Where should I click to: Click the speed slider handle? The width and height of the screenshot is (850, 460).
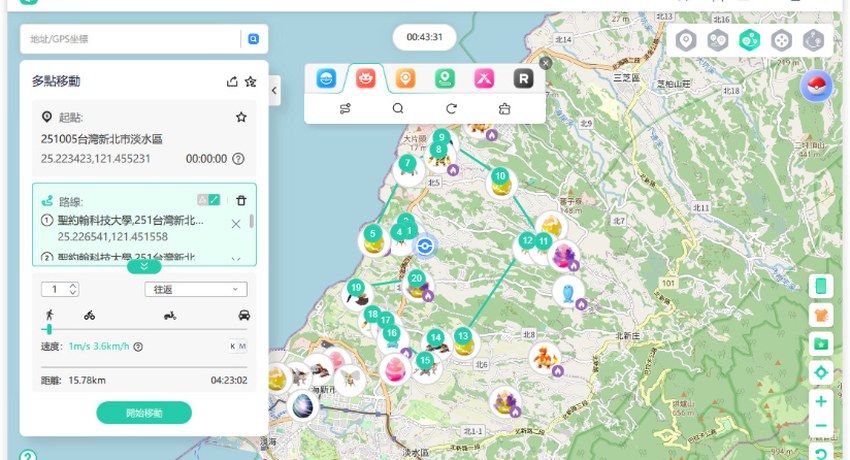click(49, 329)
